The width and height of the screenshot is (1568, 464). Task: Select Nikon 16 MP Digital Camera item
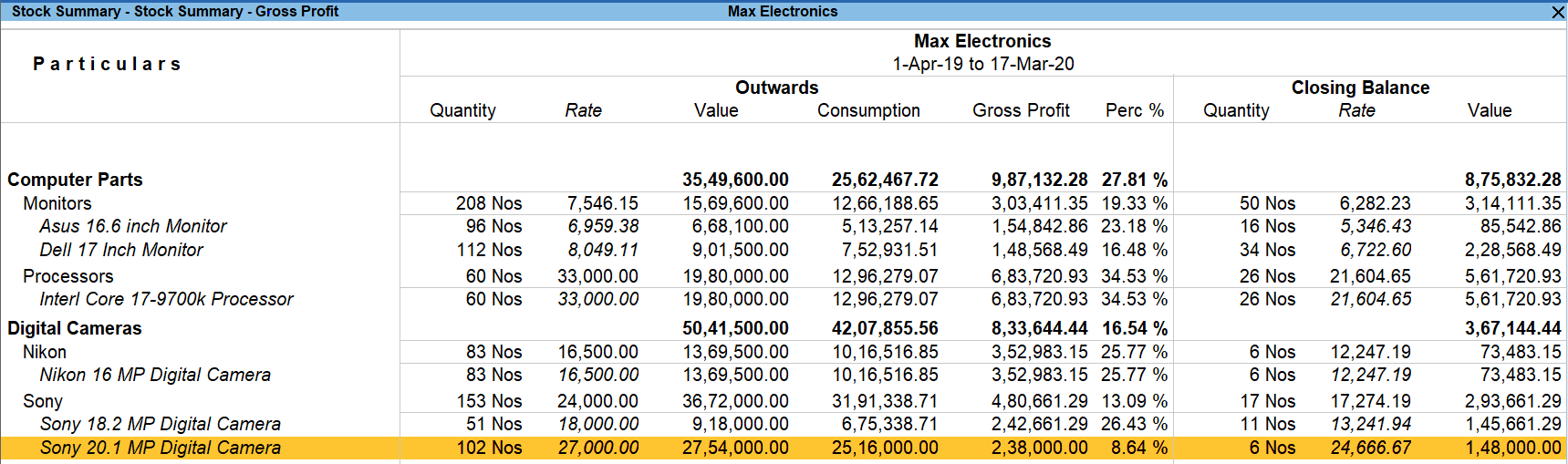click(155, 375)
